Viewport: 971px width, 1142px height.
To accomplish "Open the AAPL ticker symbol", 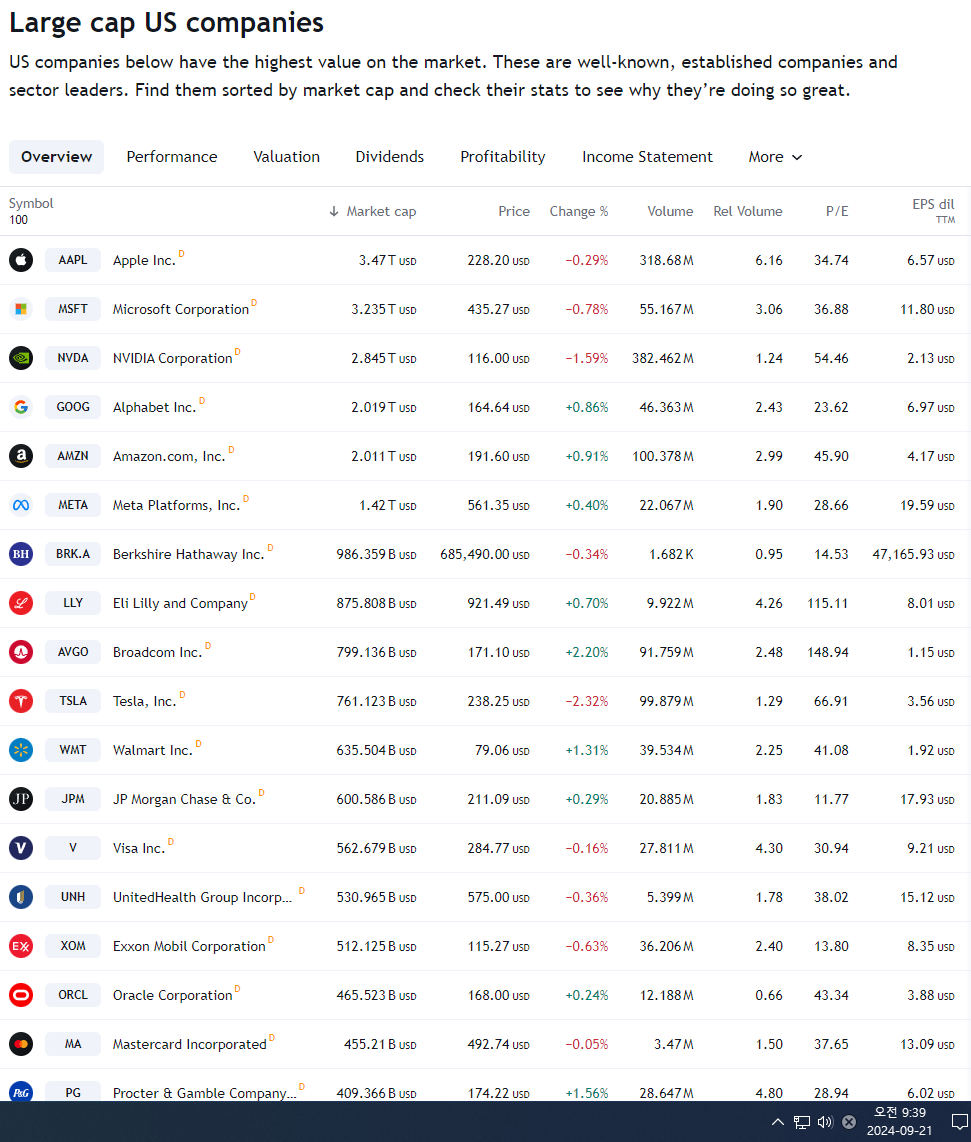I will tap(73, 260).
